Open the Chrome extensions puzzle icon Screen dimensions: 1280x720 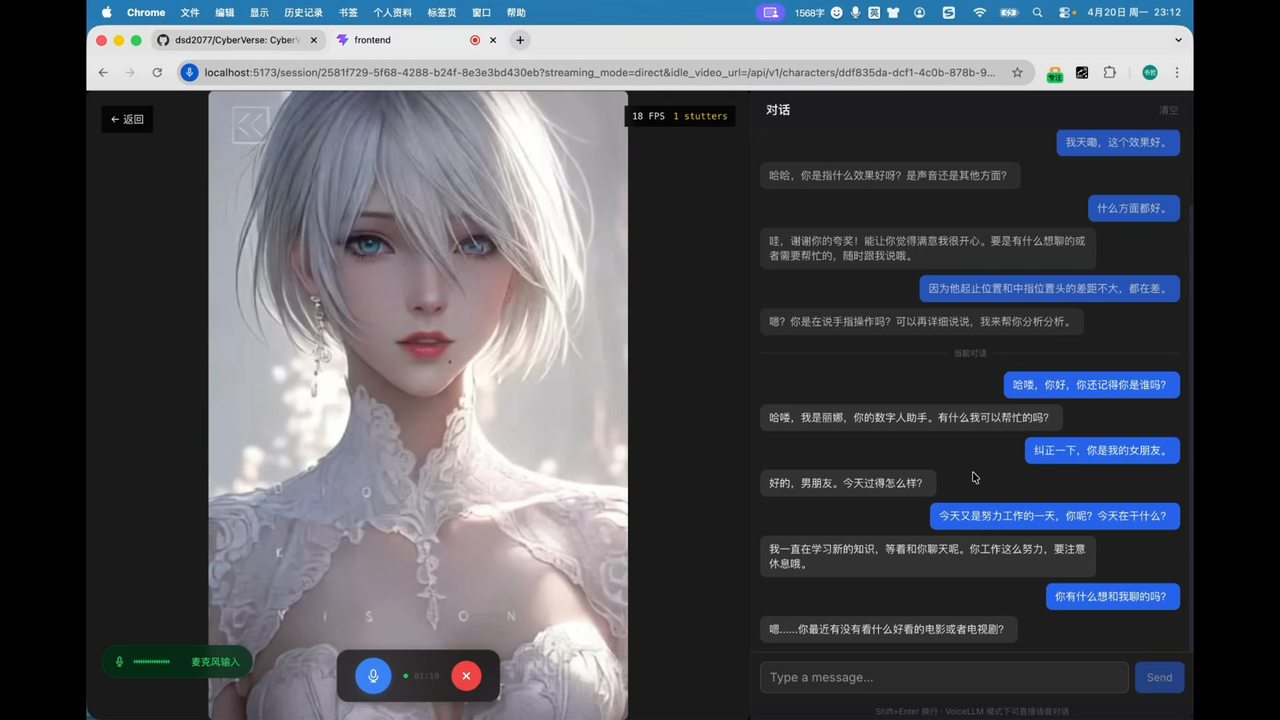[1109, 72]
